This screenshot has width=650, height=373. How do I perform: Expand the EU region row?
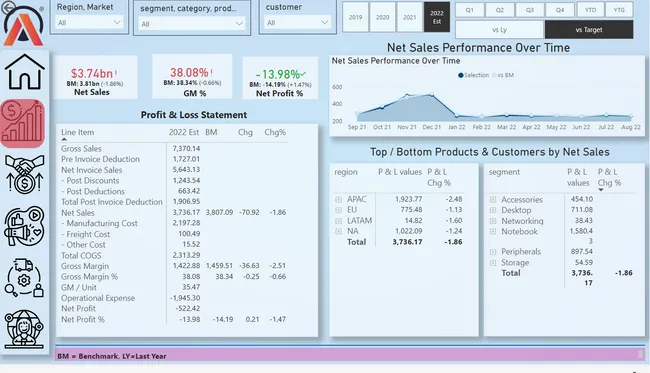coord(339,210)
